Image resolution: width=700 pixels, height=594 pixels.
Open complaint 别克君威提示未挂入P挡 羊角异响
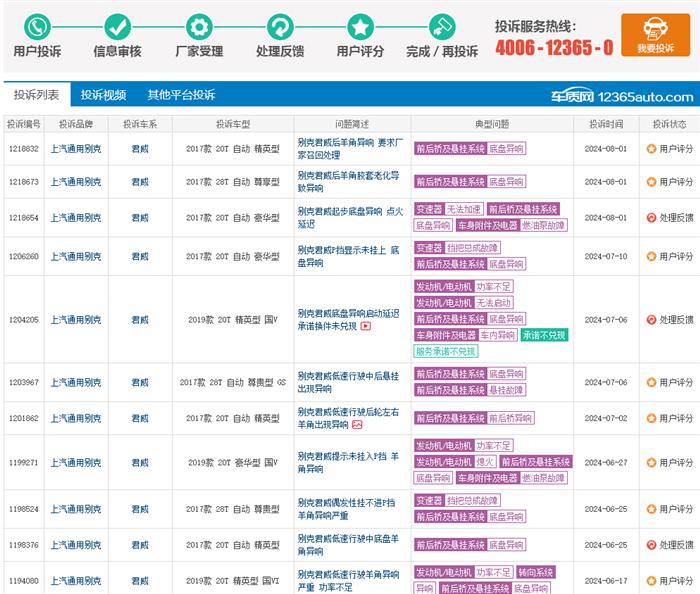[348, 462]
